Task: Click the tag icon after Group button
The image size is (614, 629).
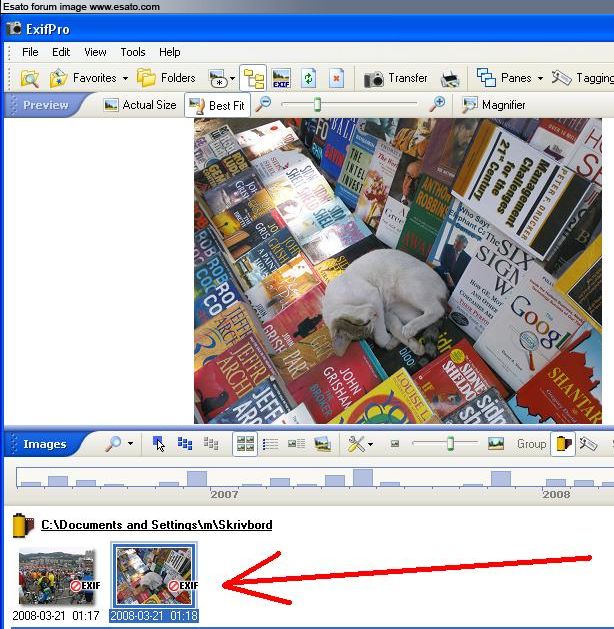Action: [x=588, y=444]
